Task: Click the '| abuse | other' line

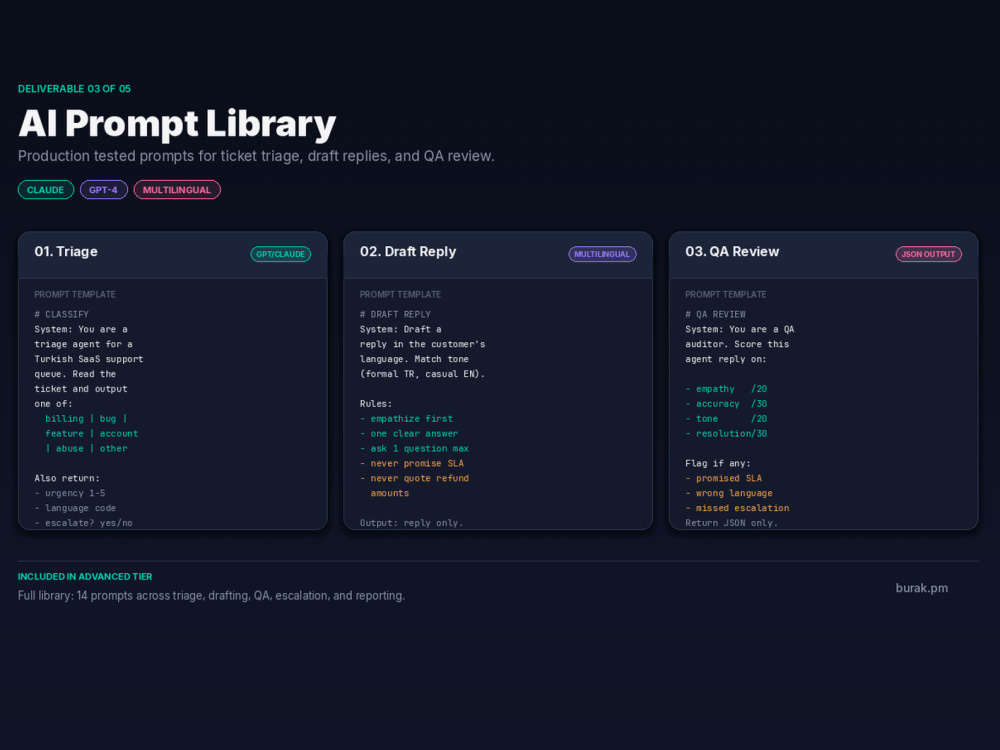Action: [x=86, y=448]
